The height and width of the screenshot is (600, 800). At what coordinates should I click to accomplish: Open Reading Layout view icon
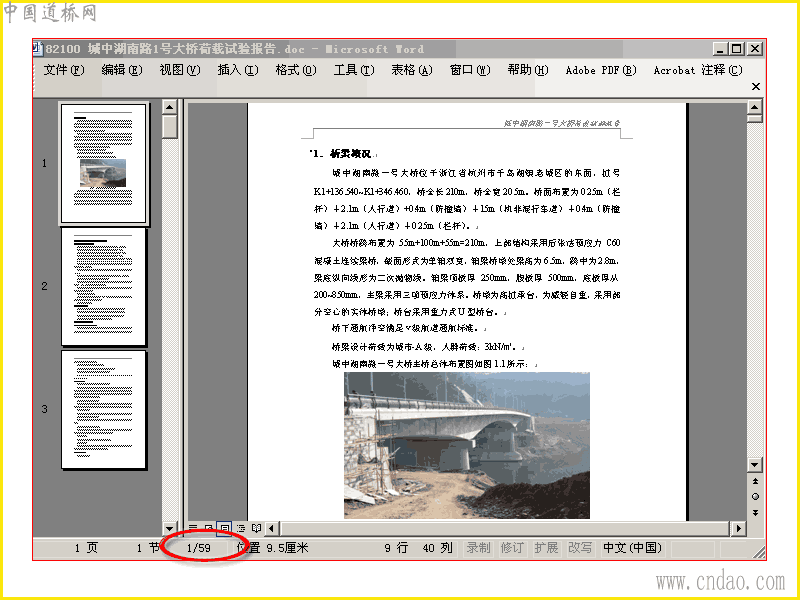[x=257, y=528]
